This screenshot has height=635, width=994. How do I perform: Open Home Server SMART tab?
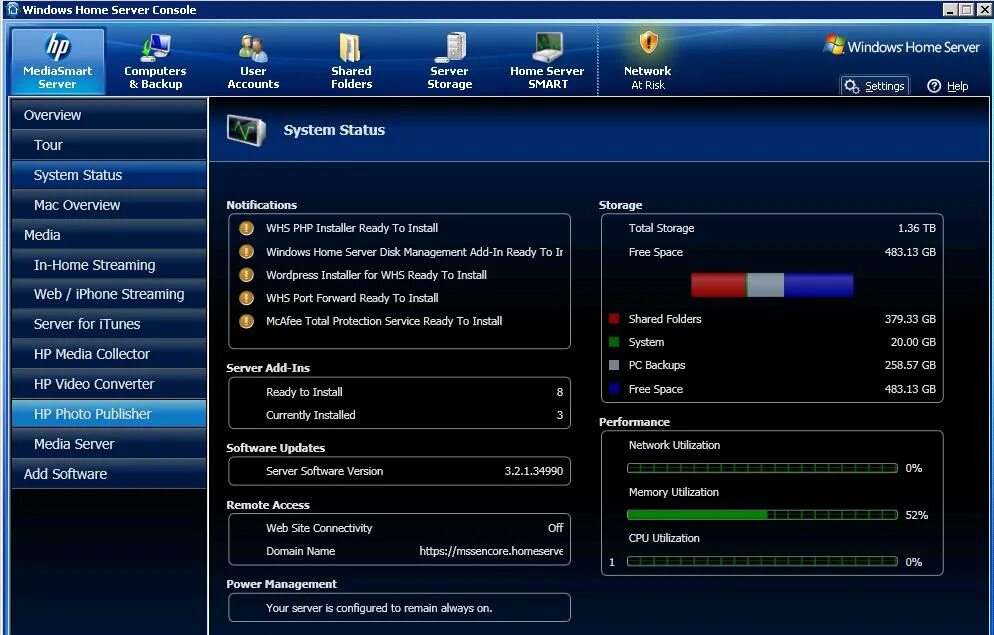pos(547,61)
